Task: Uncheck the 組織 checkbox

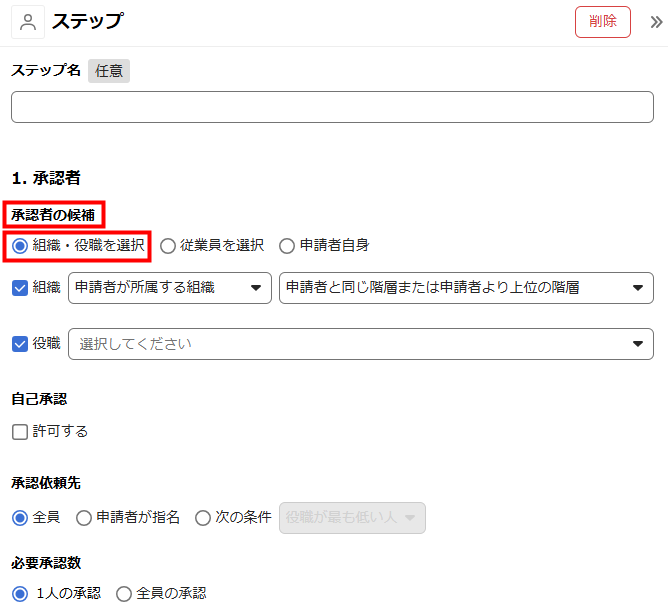Action: (19, 288)
